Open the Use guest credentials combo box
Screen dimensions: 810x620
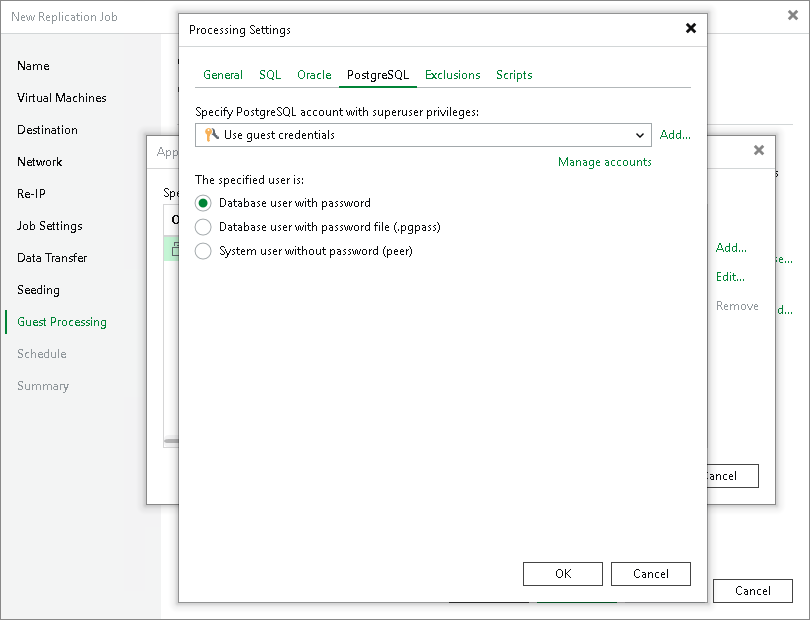pyautogui.click(x=423, y=135)
